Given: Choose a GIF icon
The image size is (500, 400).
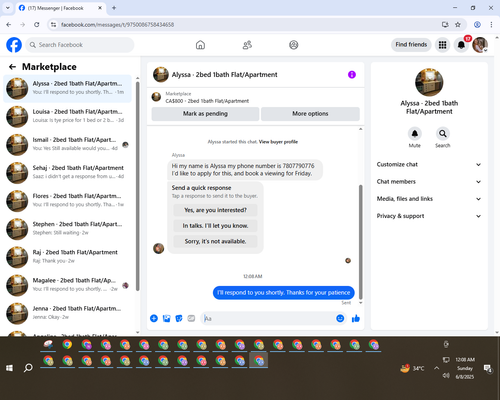Looking at the screenshot, I should click(191, 318).
